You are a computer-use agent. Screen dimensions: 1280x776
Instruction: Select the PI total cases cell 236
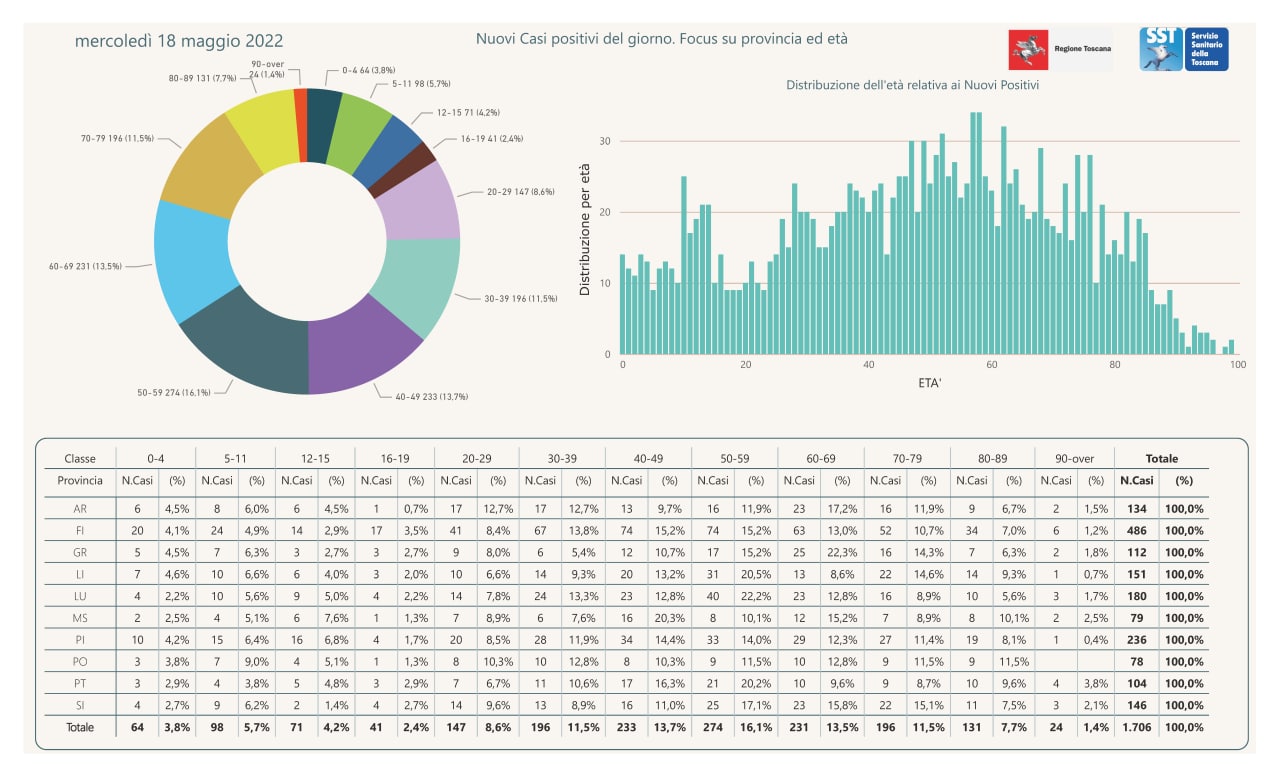click(1135, 640)
